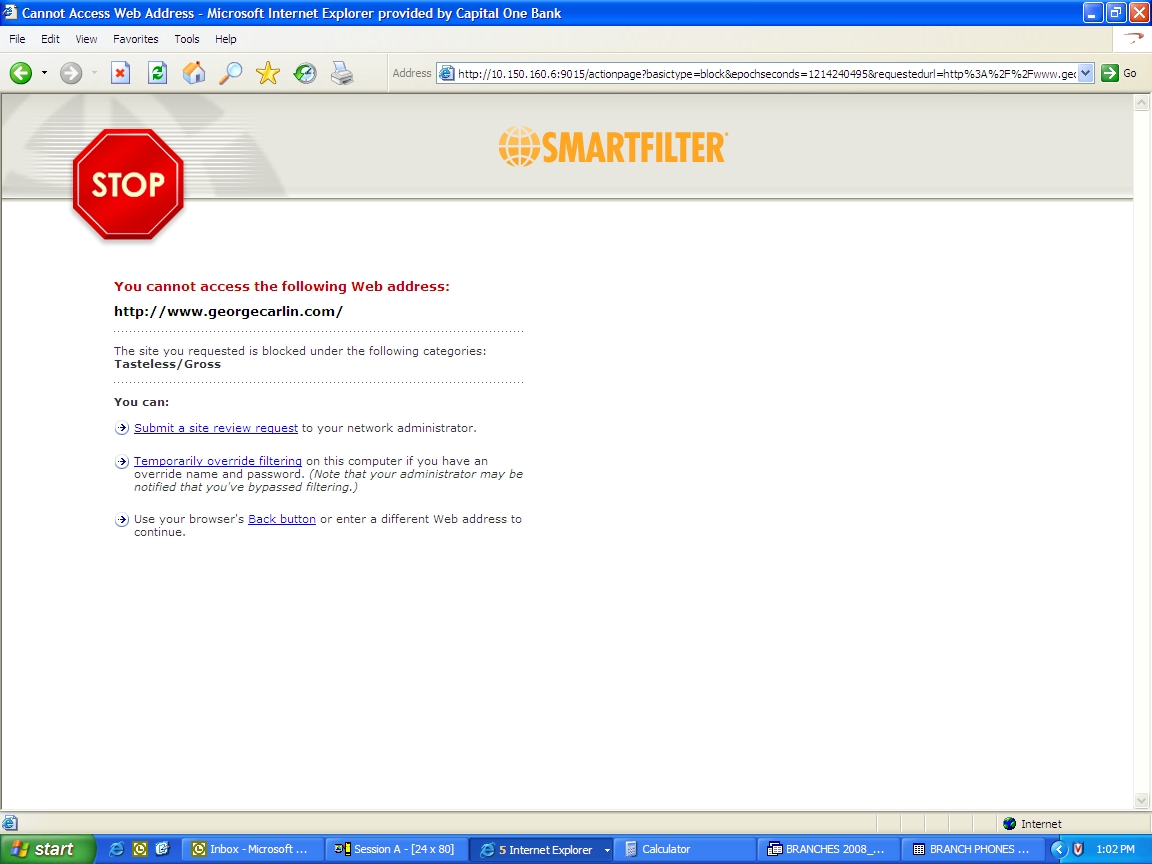
Task: Switch to BRANCH PHONES taskbar item
Action: [975, 849]
